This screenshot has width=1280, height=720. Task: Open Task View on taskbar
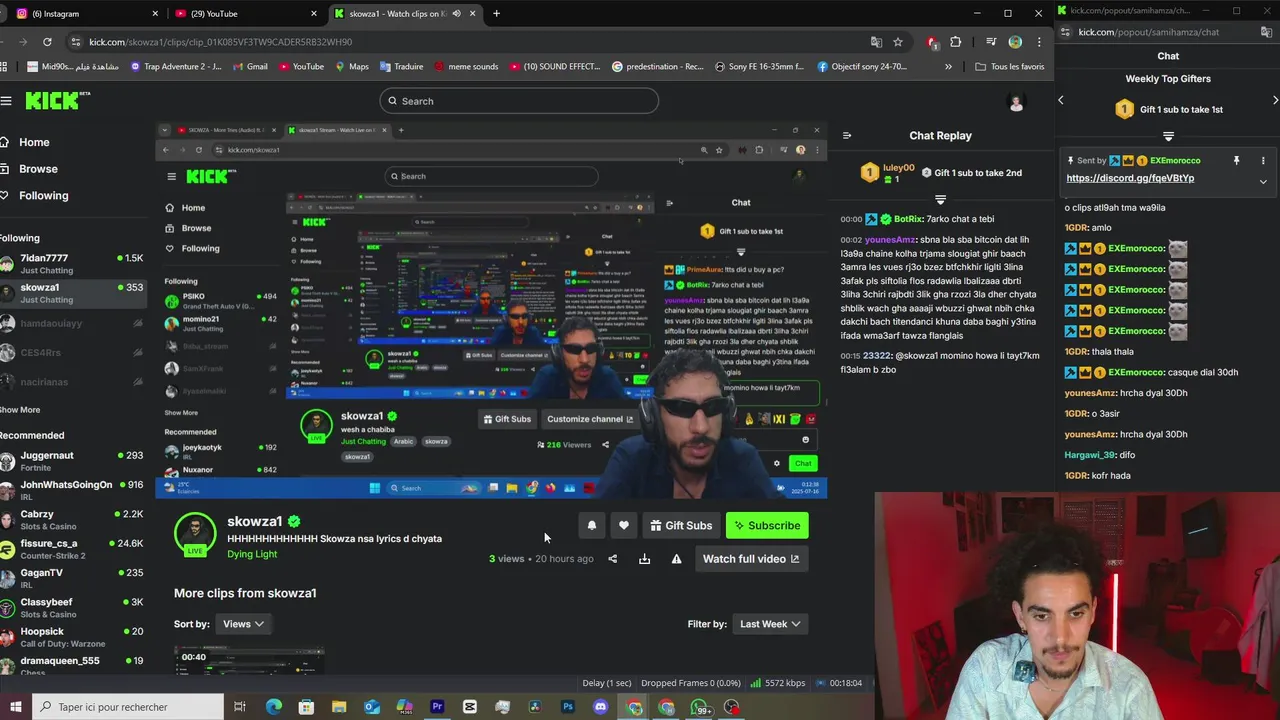[x=240, y=707]
